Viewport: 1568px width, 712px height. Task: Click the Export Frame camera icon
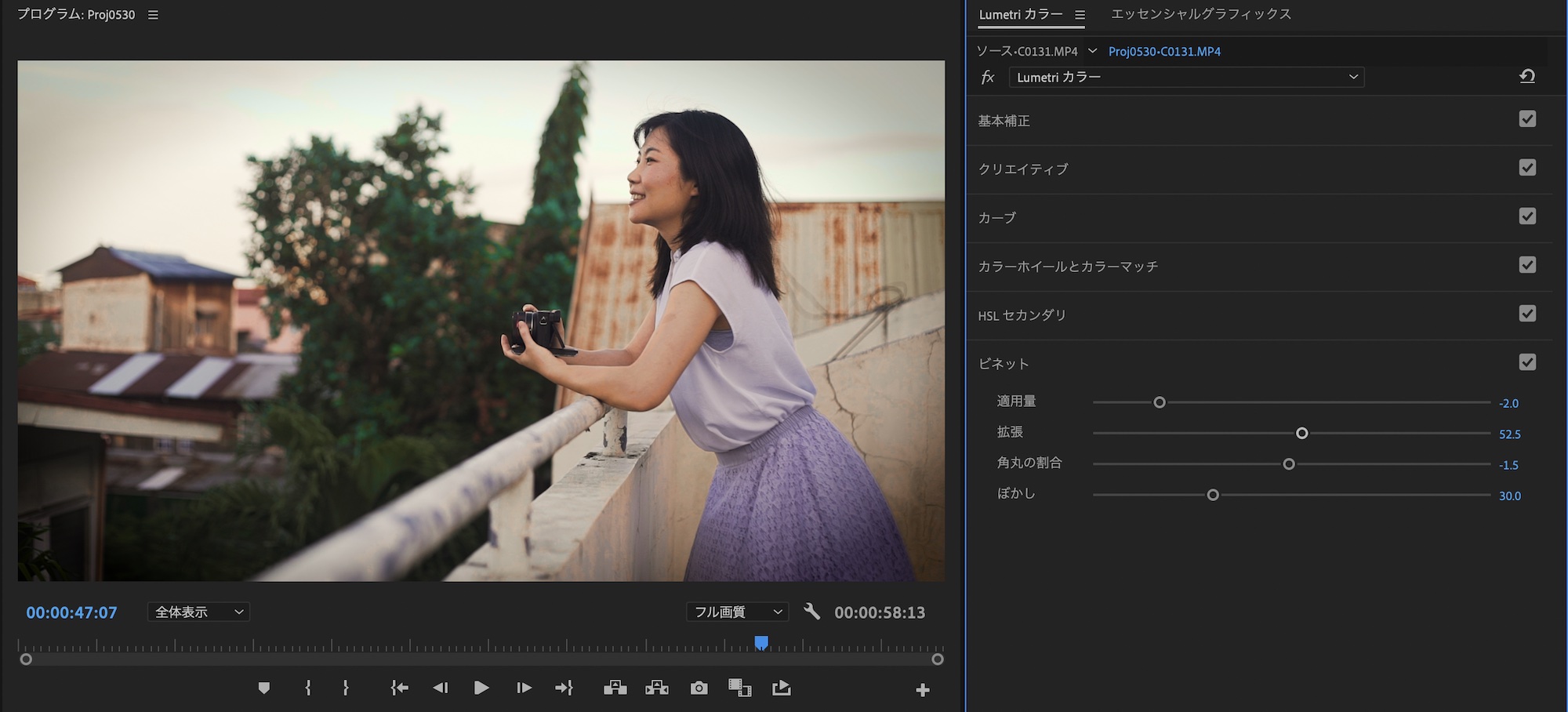pyautogui.click(x=699, y=688)
